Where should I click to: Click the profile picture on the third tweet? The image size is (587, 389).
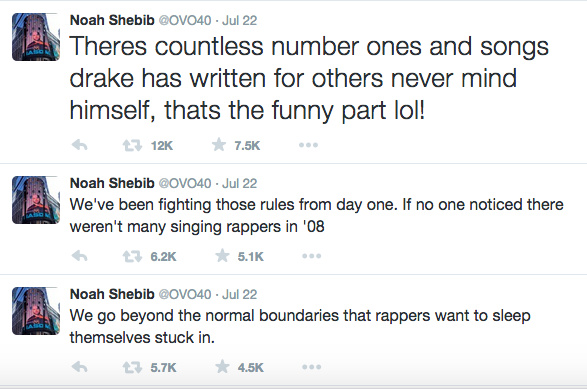(36, 311)
